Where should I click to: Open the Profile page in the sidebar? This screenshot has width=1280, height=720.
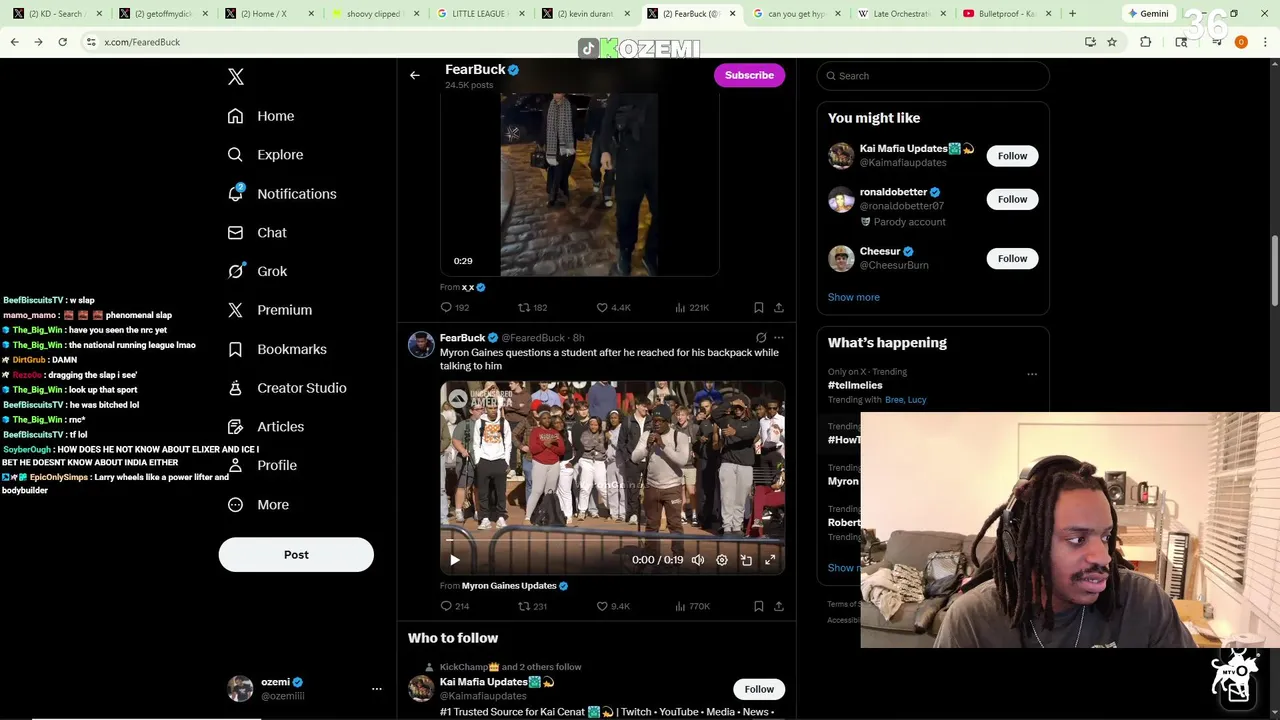pos(262,466)
